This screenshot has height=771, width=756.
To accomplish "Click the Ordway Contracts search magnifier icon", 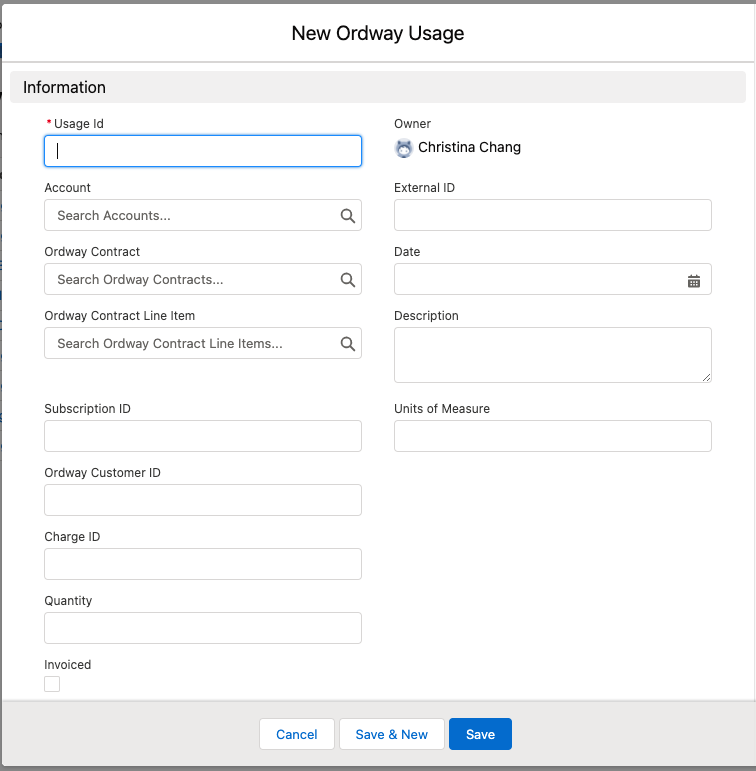I will 348,279.
